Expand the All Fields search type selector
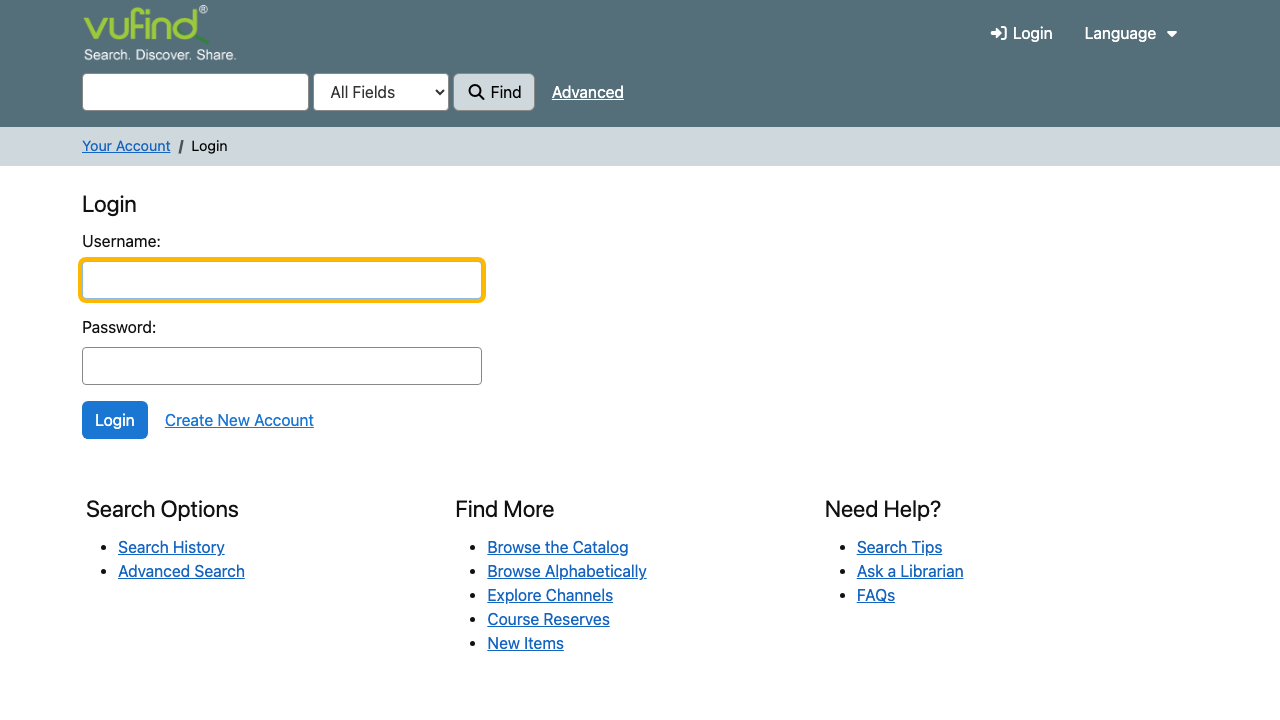 (x=381, y=92)
